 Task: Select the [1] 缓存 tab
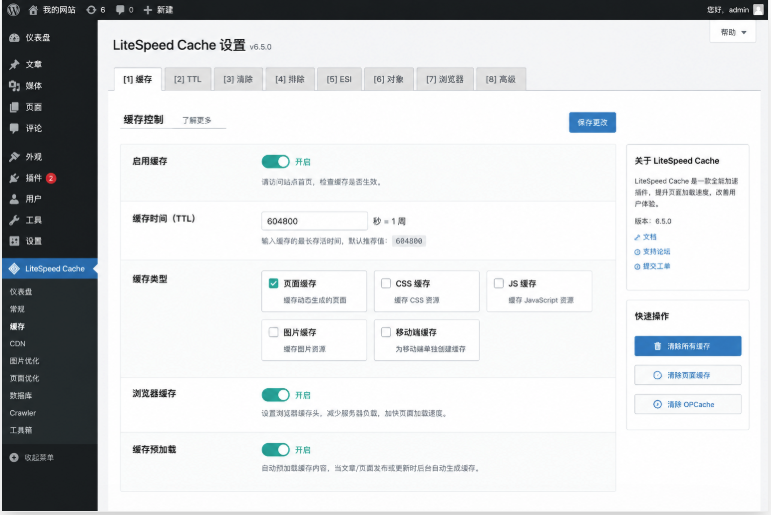click(138, 79)
